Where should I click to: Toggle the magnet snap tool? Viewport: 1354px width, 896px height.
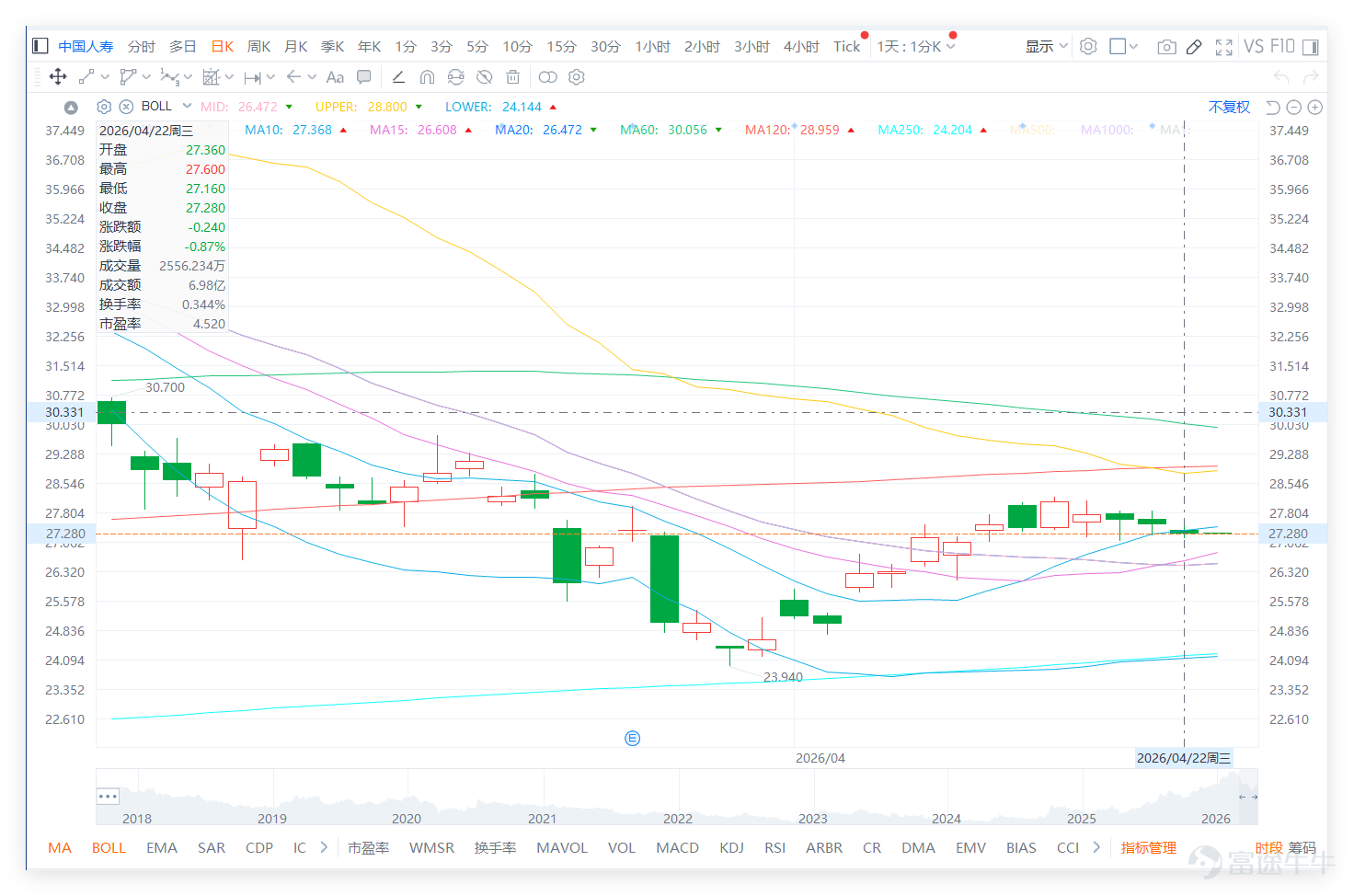coord(427,77)
